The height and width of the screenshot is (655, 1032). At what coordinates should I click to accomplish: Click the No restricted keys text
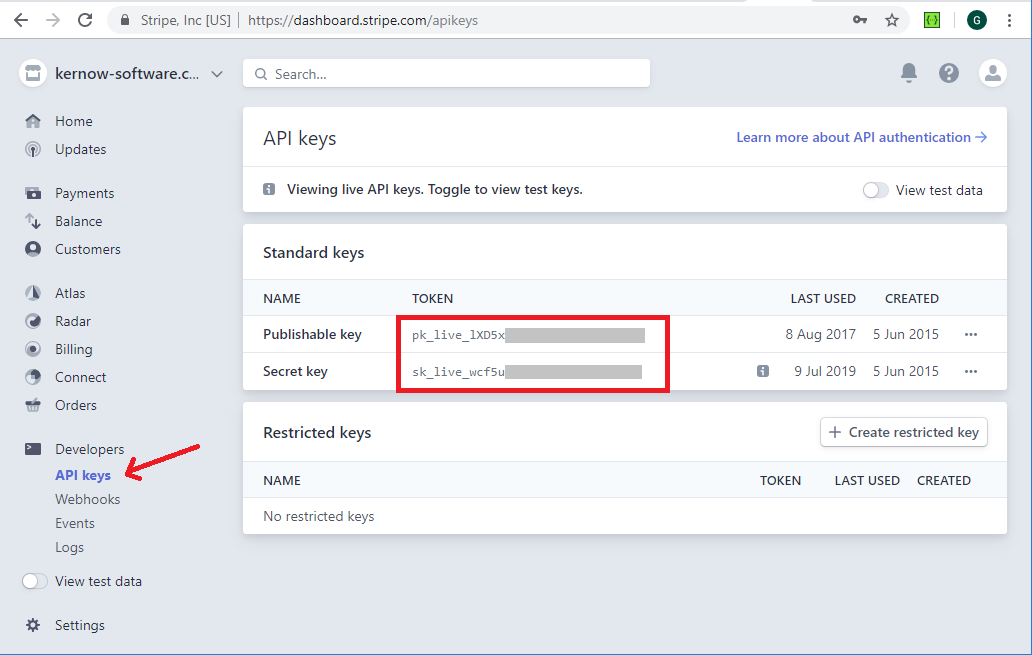click(319, 516)
